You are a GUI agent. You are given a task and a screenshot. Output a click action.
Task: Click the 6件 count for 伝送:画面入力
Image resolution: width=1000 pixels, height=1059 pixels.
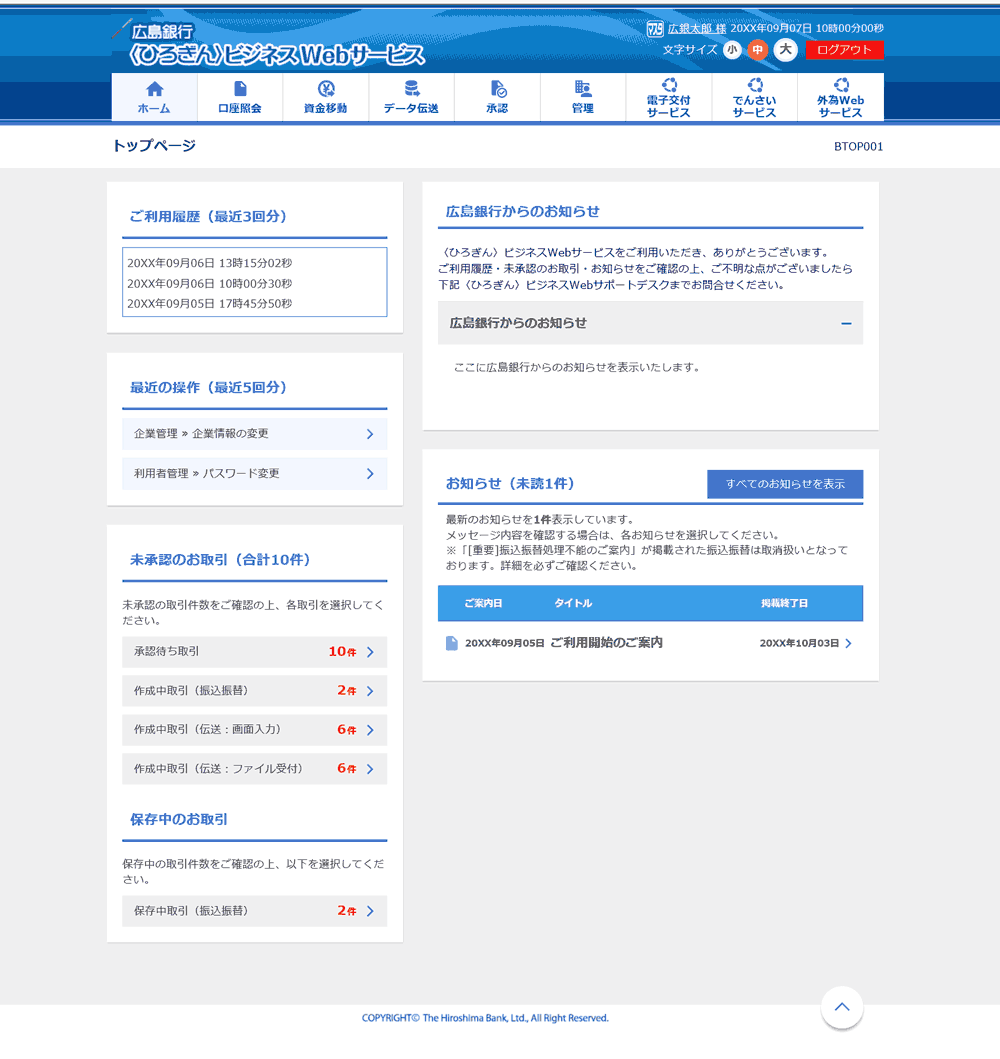coord(347,730)
